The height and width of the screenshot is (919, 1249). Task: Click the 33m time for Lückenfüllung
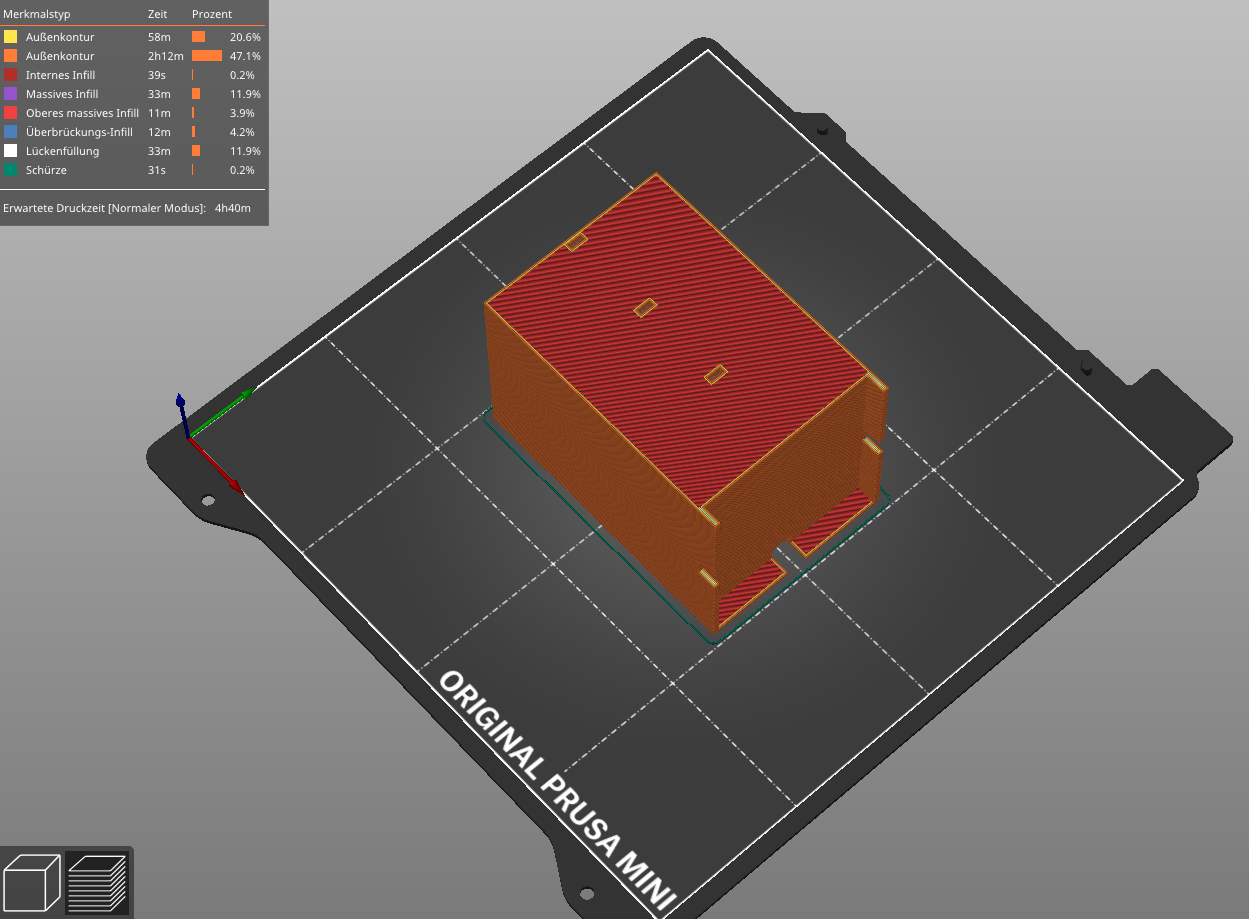click(x=159, y=151)
